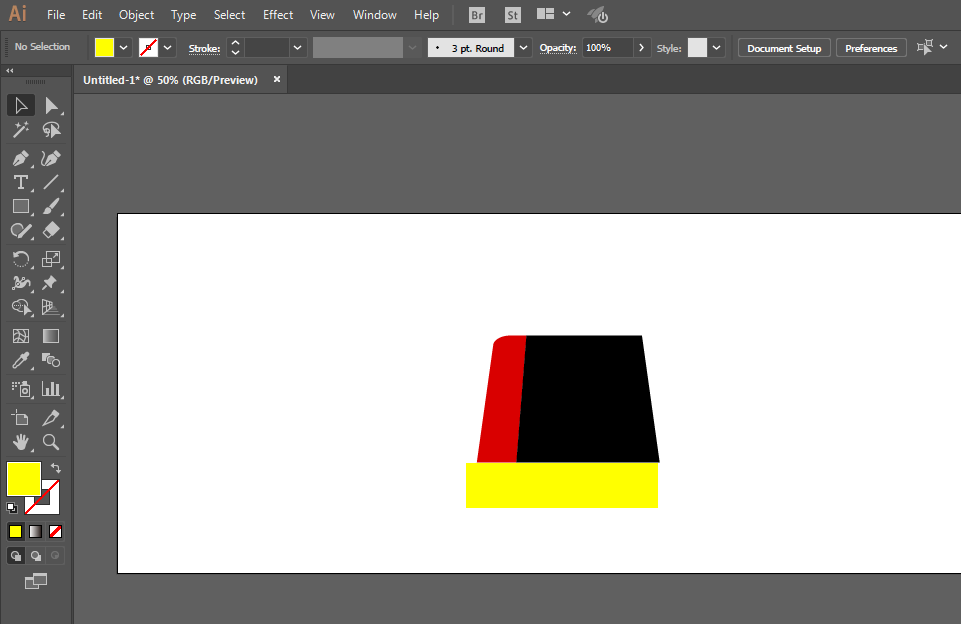This screenshot has width=961, height=624.
Task: Click the large yellow fill swatch
Action: click(24, 479)
